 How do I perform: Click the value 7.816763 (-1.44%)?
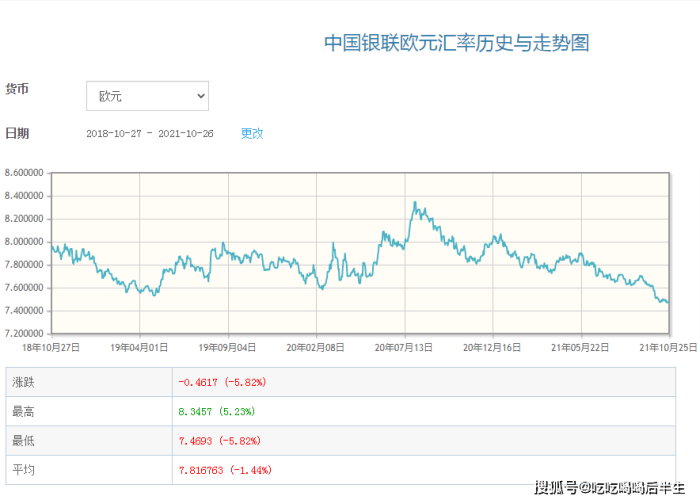(225, 470)
